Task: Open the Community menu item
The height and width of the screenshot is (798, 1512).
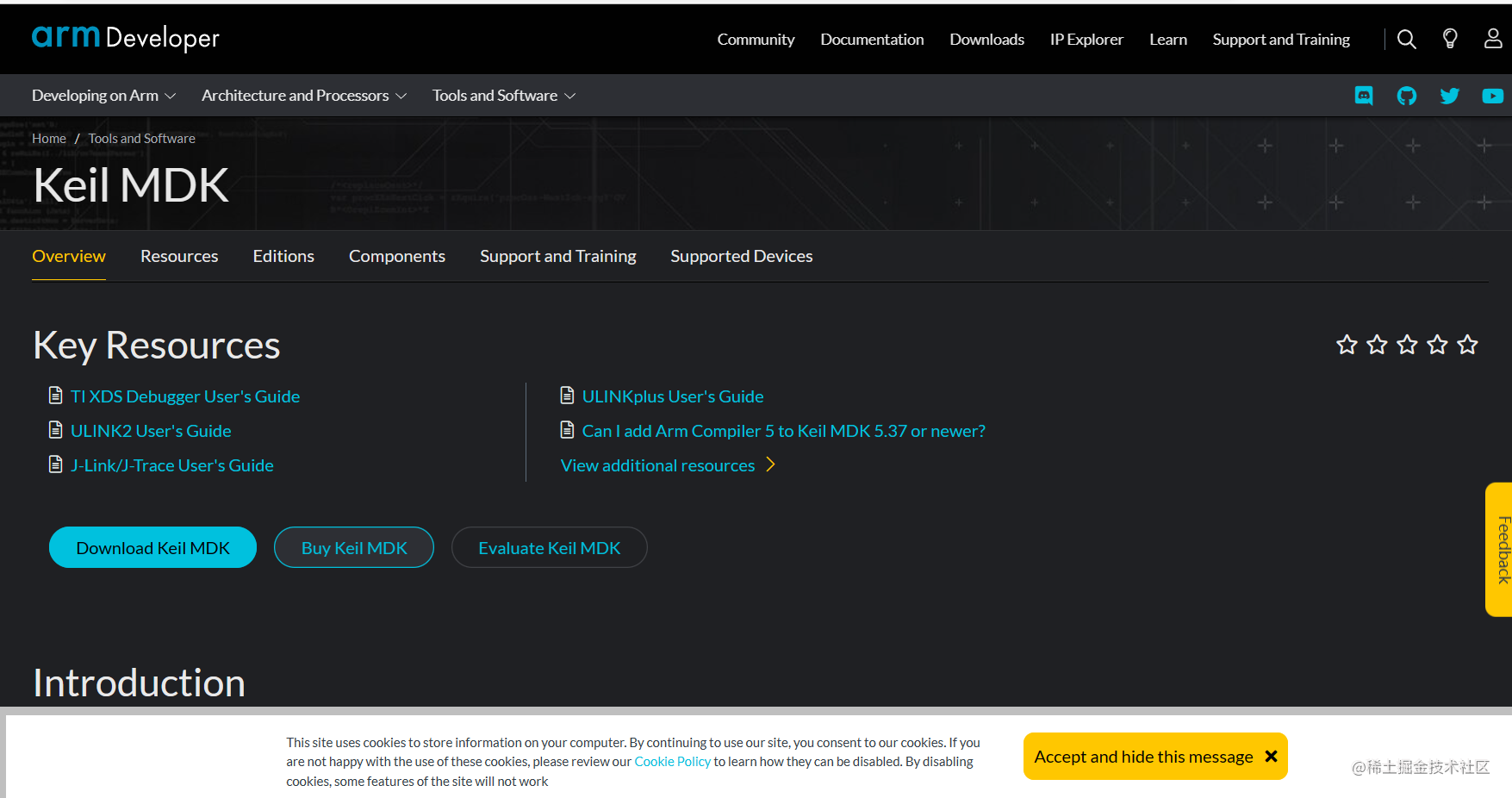Action: pos(756,40)
